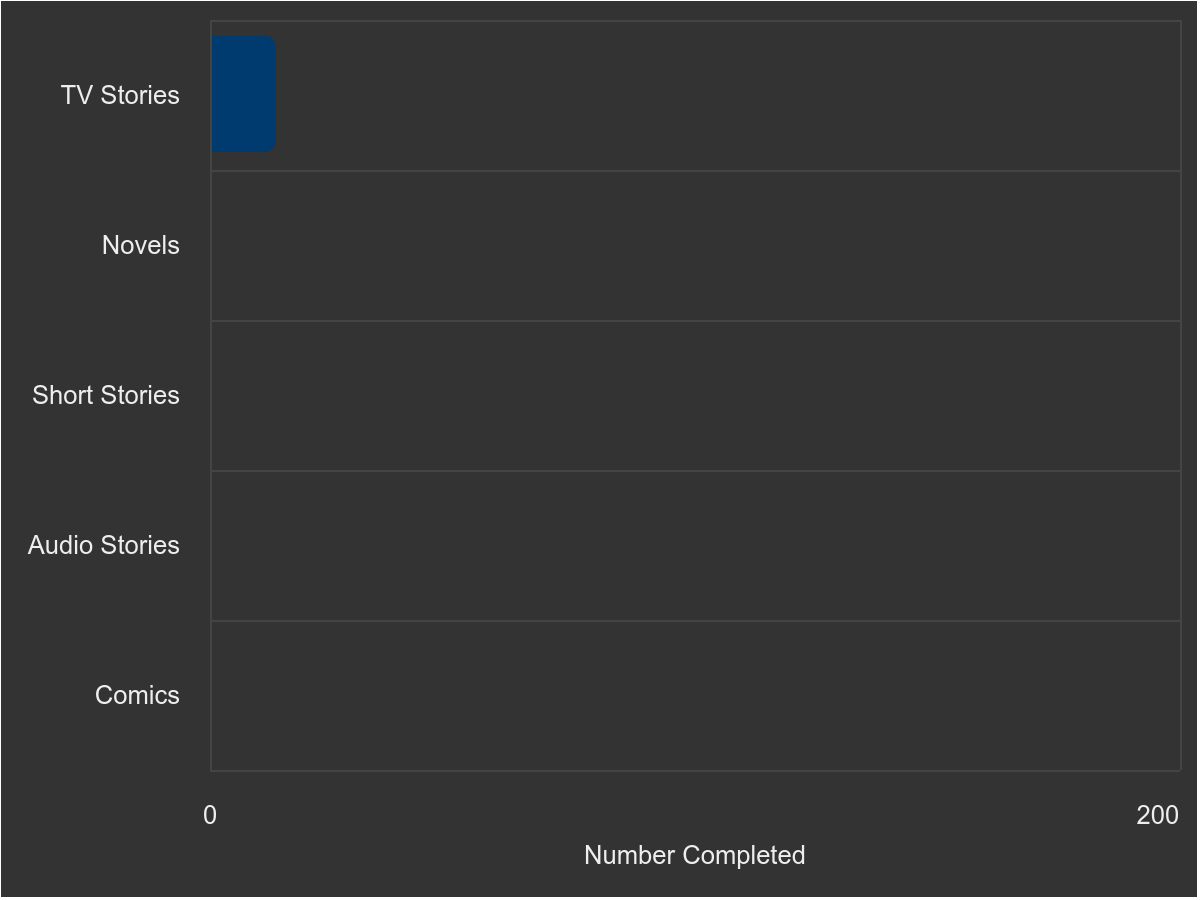Click the 0 tick label on axis

[210, 816]
